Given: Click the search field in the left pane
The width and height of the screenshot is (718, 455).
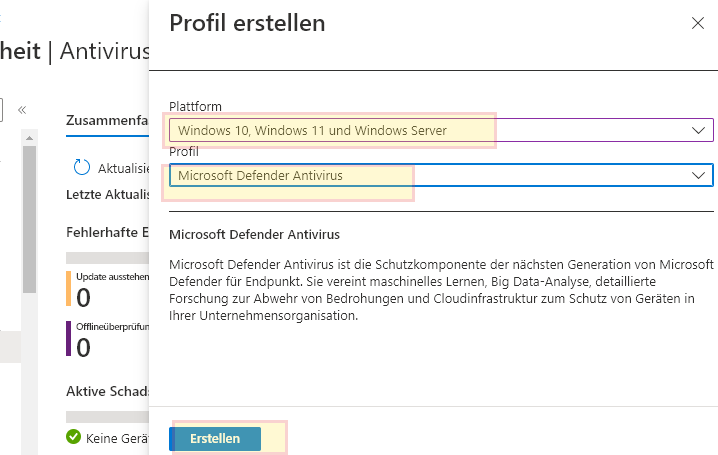Looking at the screenshot, I should [x=3, y=110].
